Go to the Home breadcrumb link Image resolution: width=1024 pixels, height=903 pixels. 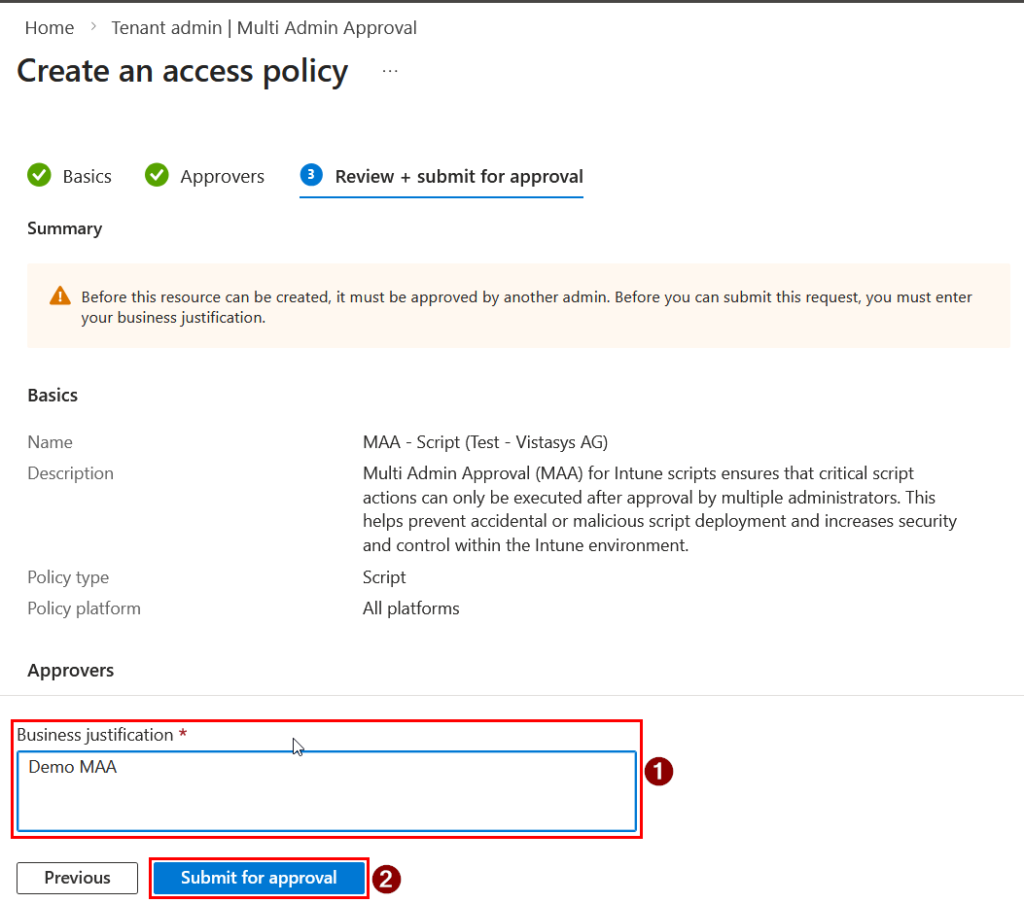49,28
